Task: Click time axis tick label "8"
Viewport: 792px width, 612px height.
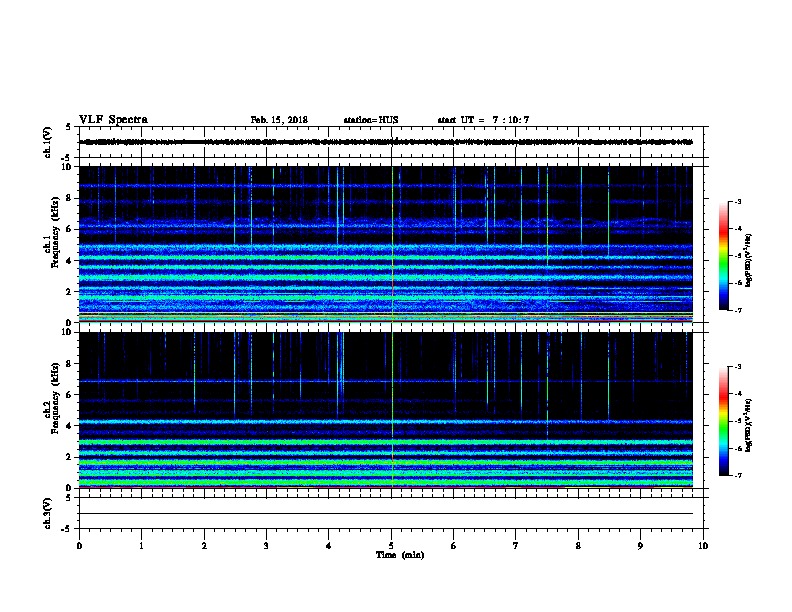Action: pyautogui.click(x=578, y=546)
